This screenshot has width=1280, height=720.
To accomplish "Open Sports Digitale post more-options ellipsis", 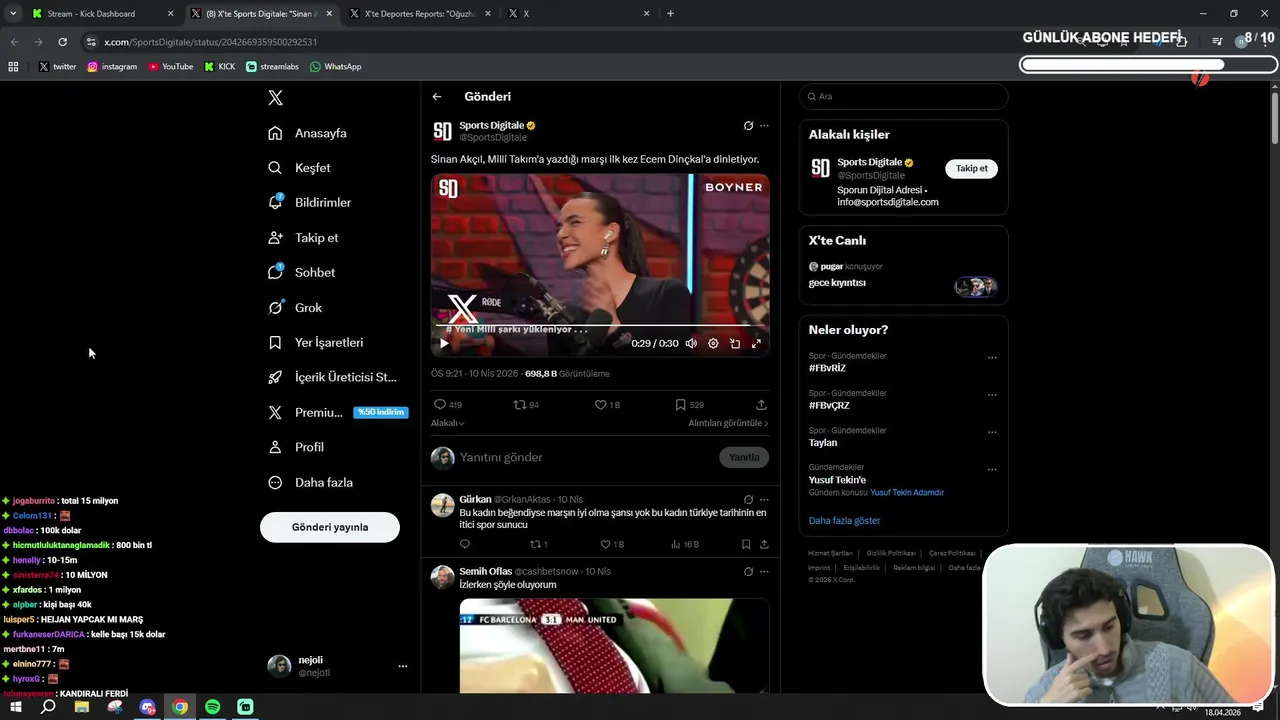I will coord(764,126).
